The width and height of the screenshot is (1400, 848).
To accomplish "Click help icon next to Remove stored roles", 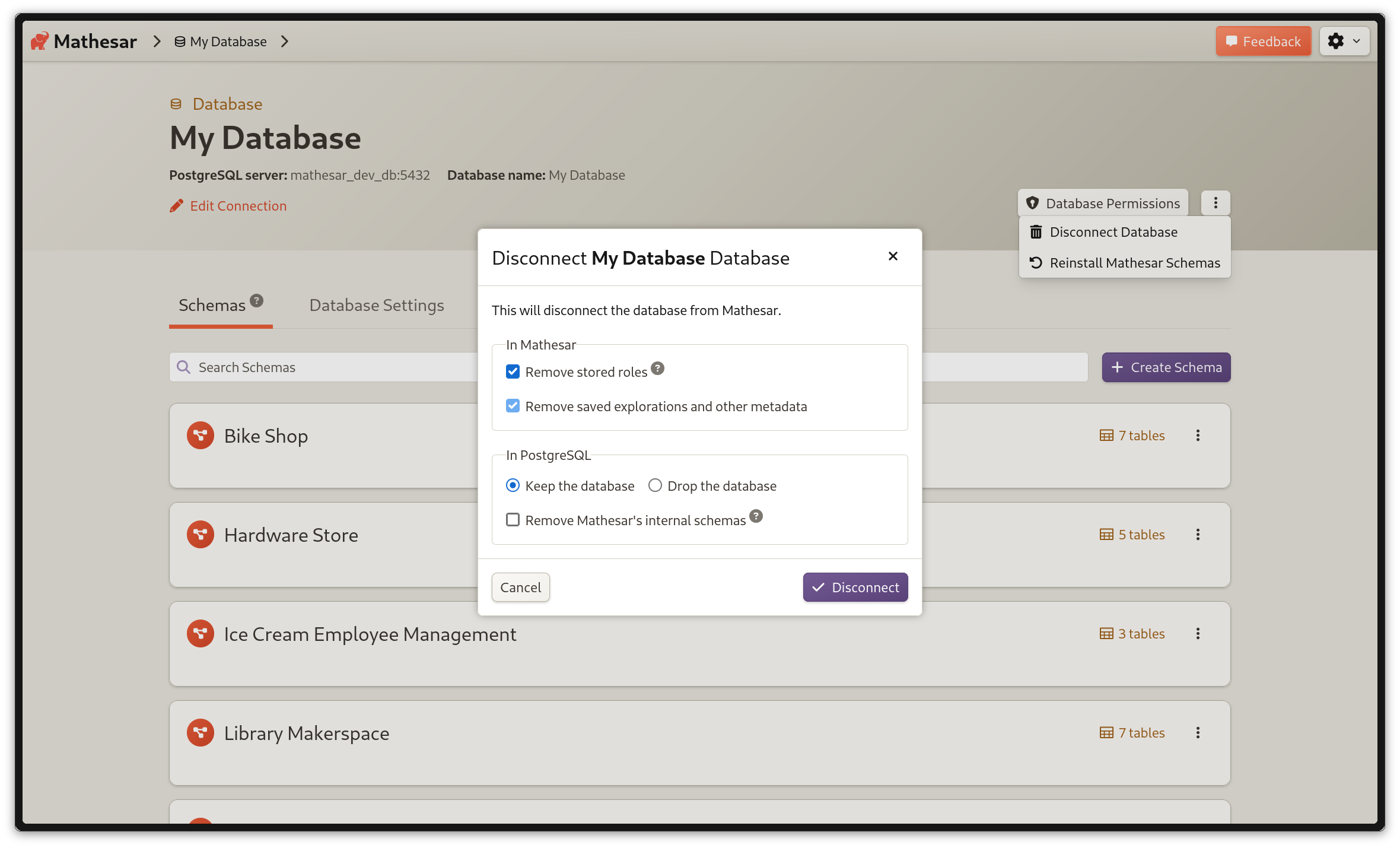I will (x=657, y=369).
